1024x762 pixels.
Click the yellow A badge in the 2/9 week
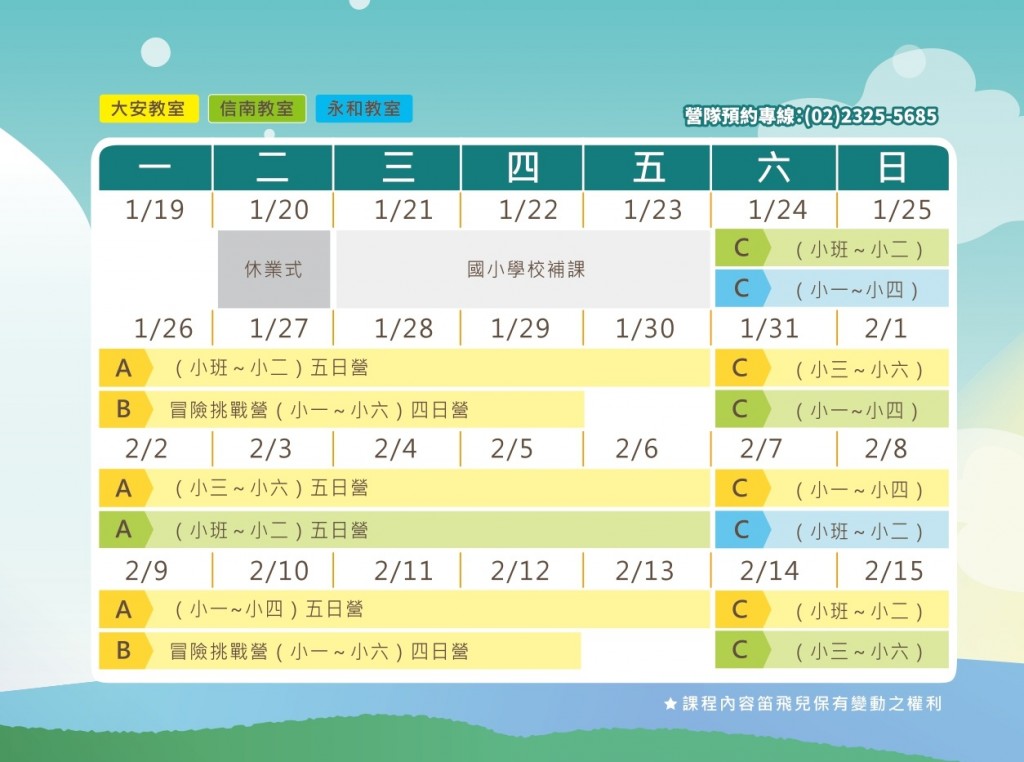pos(124,609)
